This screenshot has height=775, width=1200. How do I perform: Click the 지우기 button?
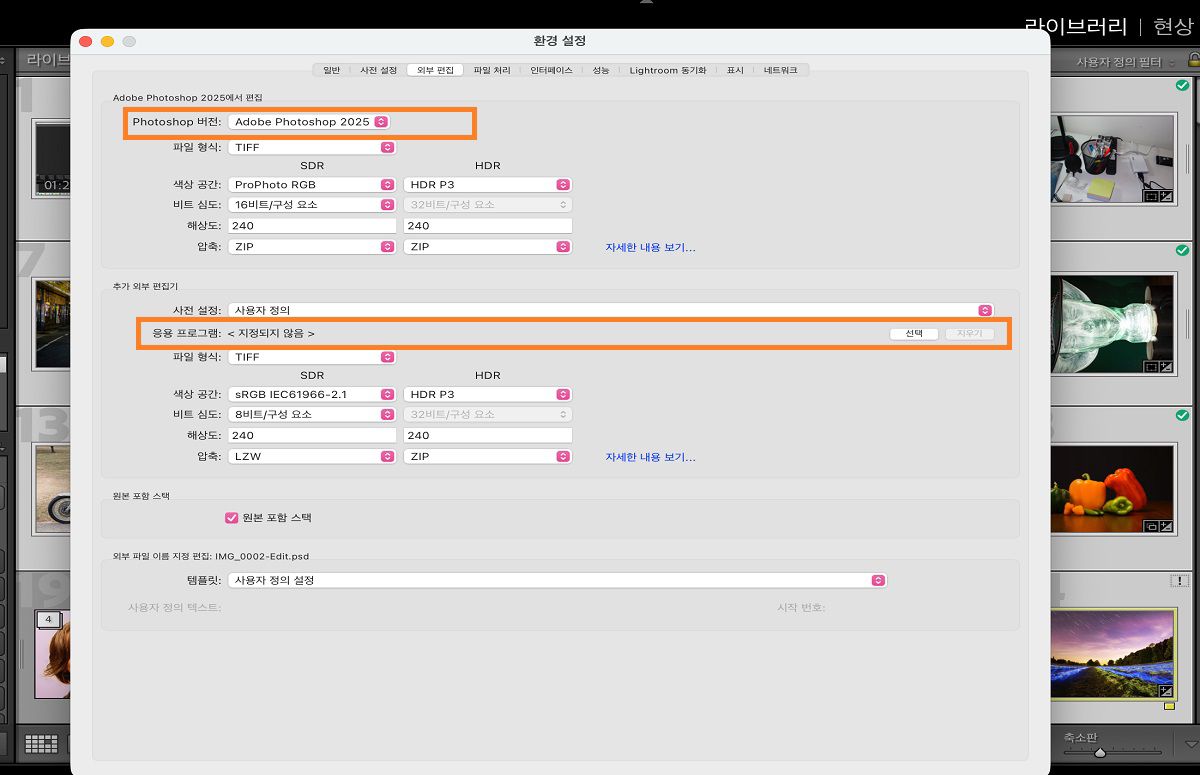(970, 334)
